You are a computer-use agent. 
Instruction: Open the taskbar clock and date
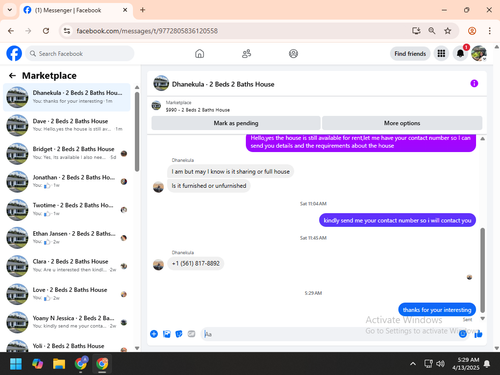tap(466, 364)
